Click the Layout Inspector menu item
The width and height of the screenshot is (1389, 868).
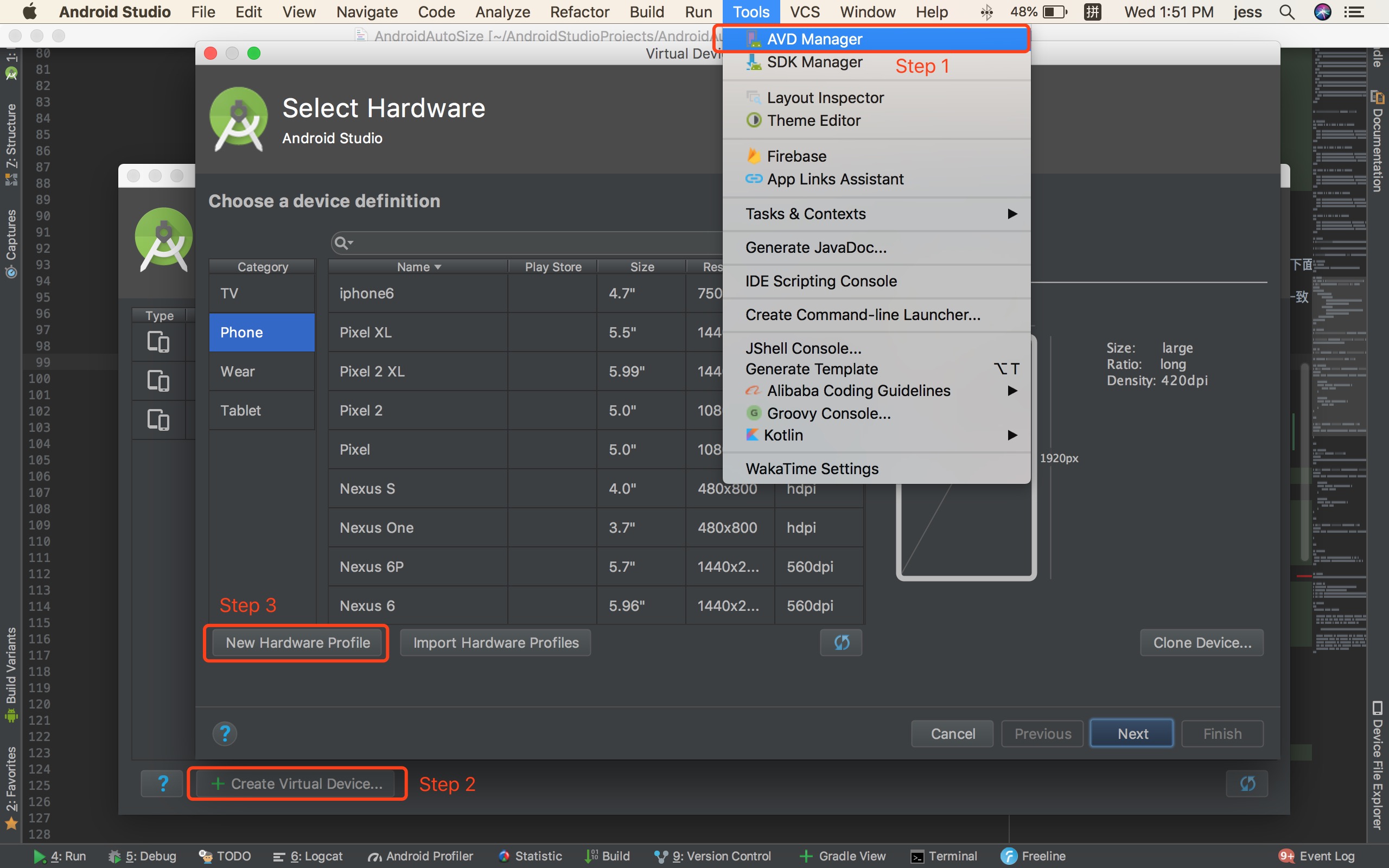[x=826, y=97]
